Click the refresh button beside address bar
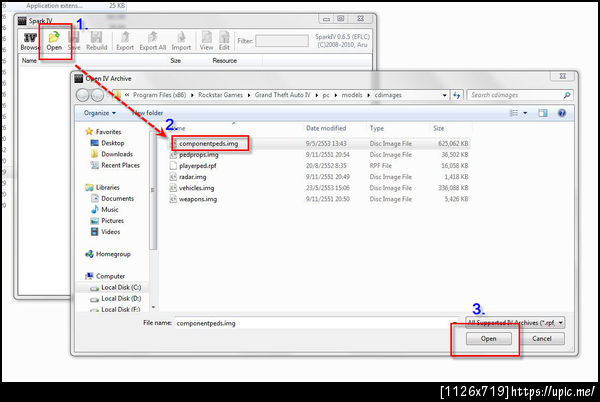The height and width of the screenshot is (402, 600). (x=457, y=95)
